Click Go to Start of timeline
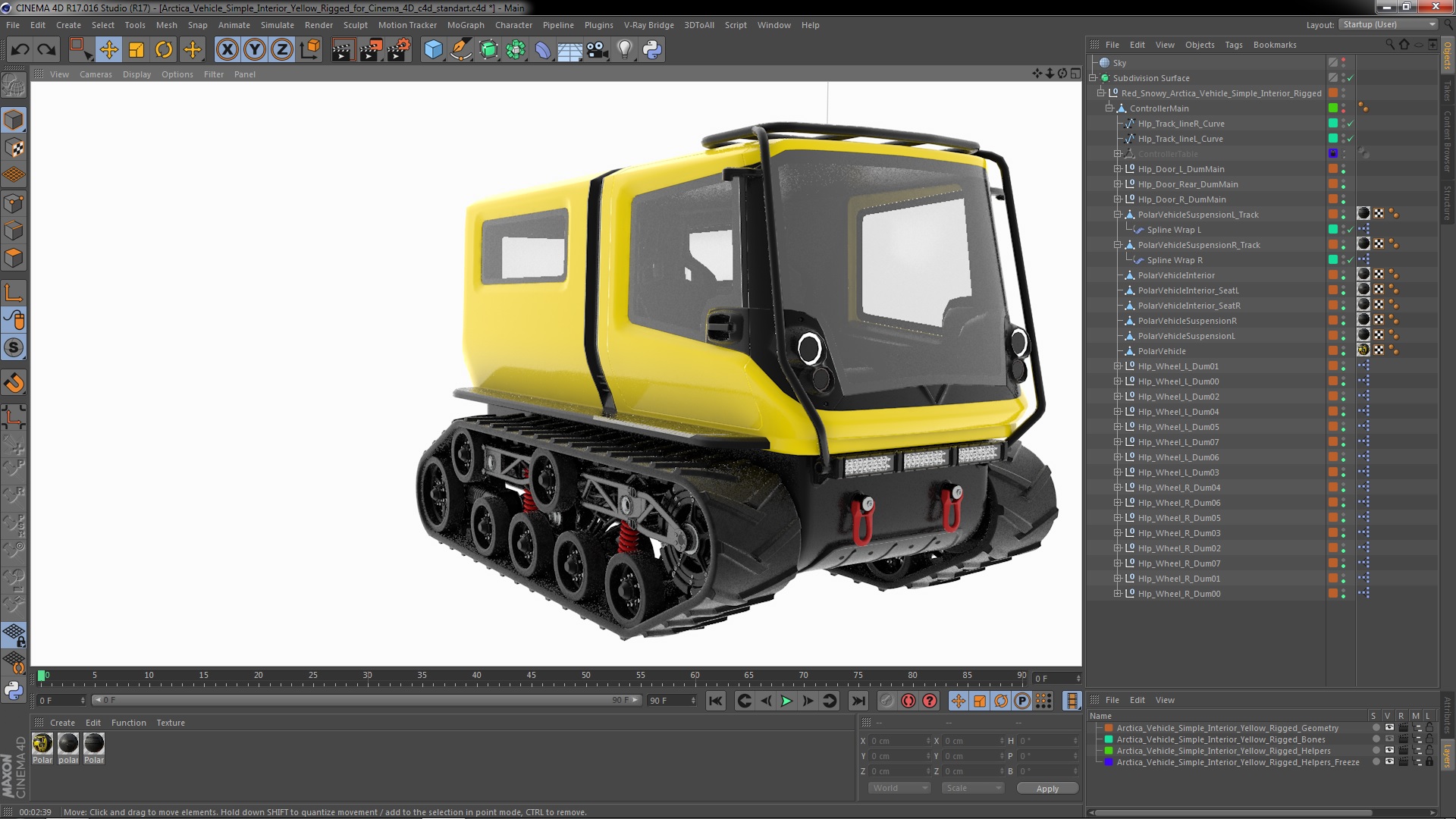This screenshot has height=819, width=1456. click(x=715, y=701)
